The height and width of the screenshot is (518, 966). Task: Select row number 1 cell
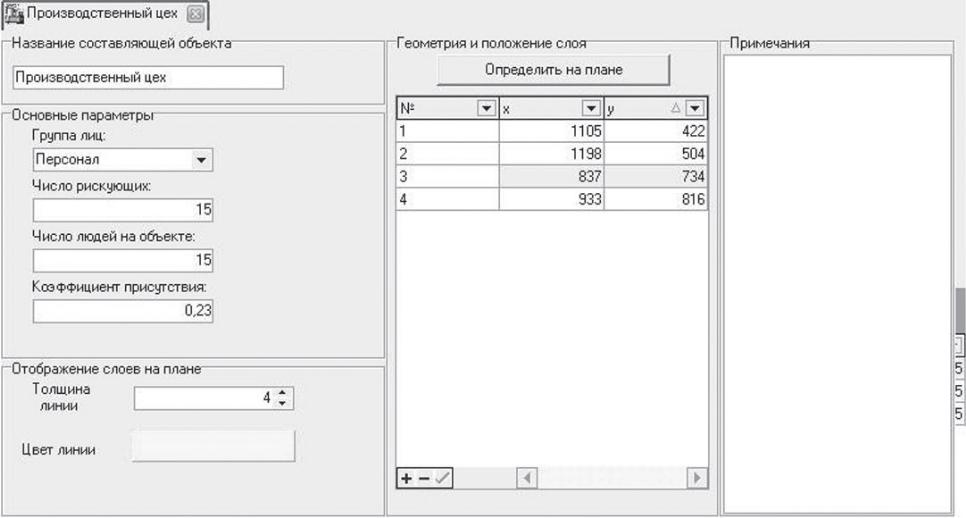(447, 131)
